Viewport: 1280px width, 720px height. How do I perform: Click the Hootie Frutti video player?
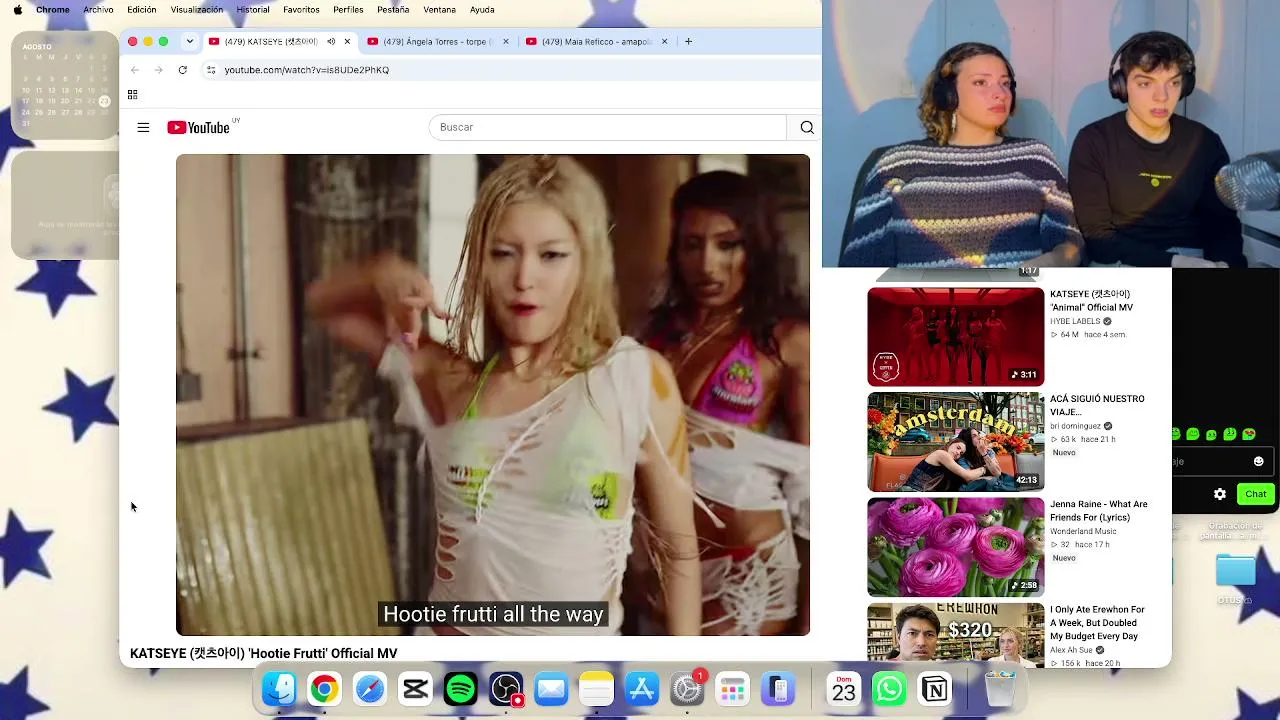coord(493,395)
